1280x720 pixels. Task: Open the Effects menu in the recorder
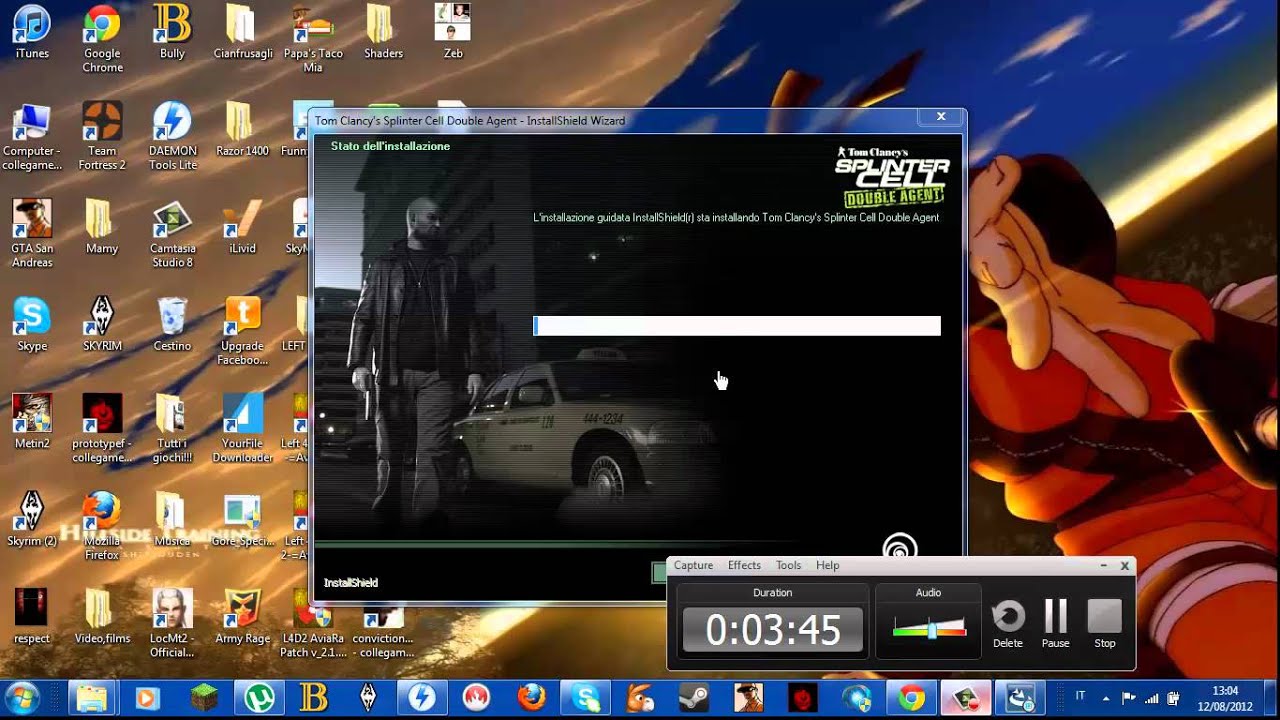[744, 565]
